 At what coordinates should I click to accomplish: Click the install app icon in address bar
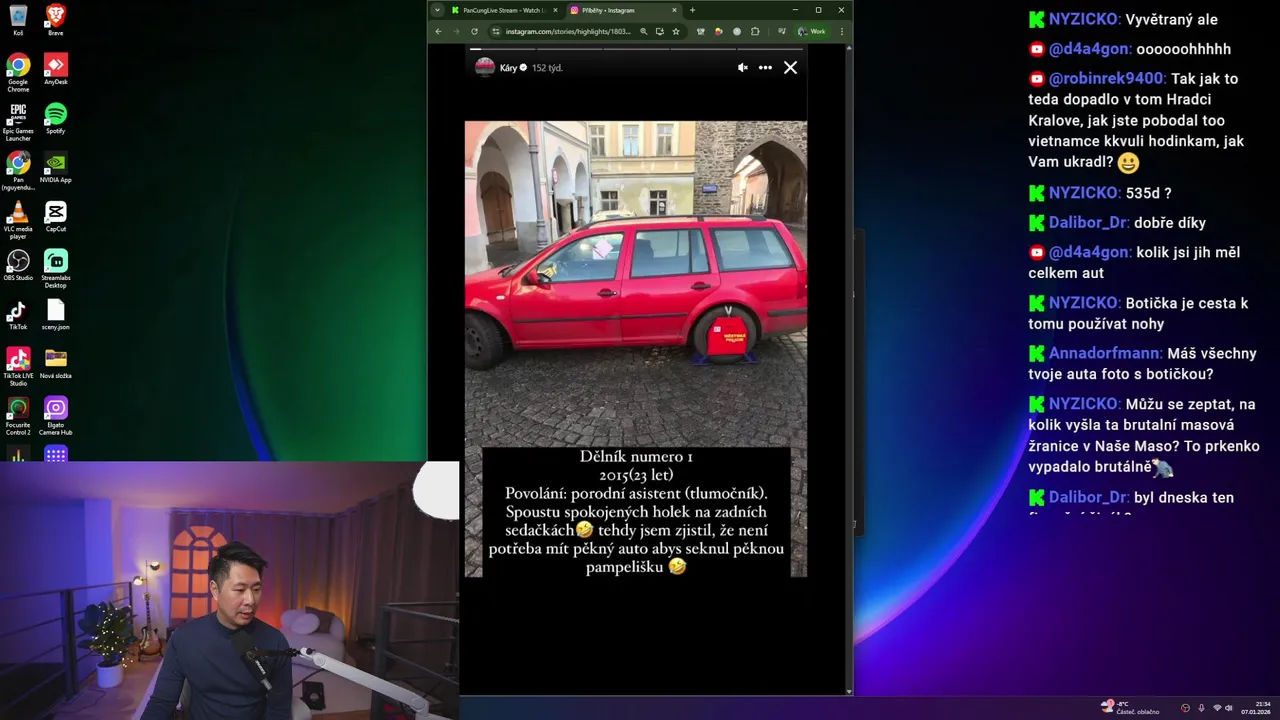[659, 31]
